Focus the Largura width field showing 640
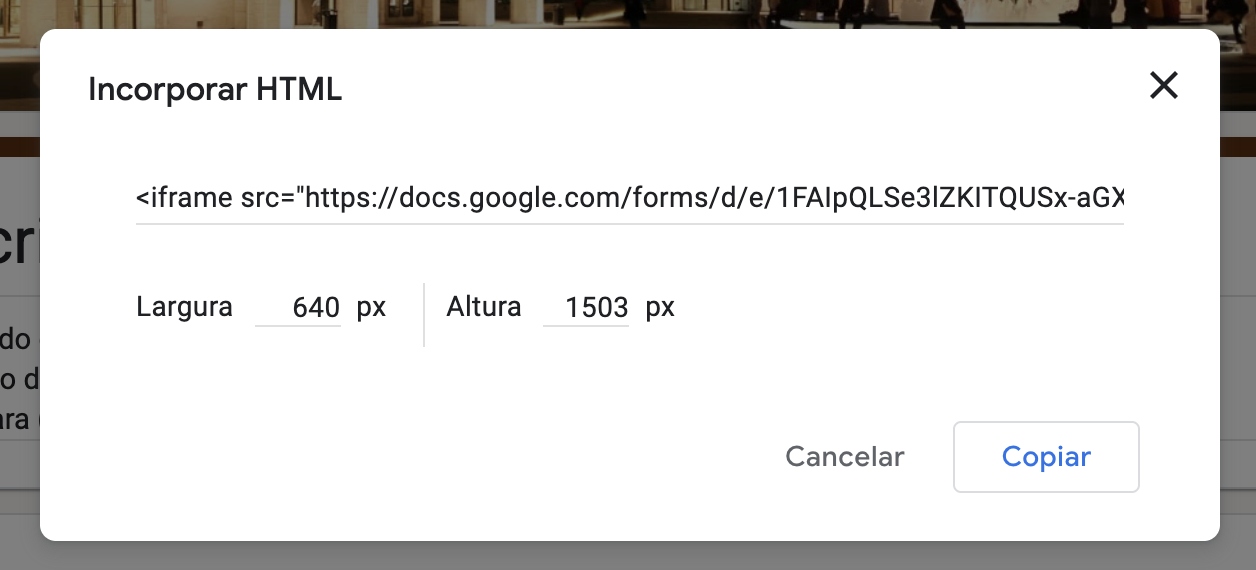Screen dimensions: 1256x570 298,307
